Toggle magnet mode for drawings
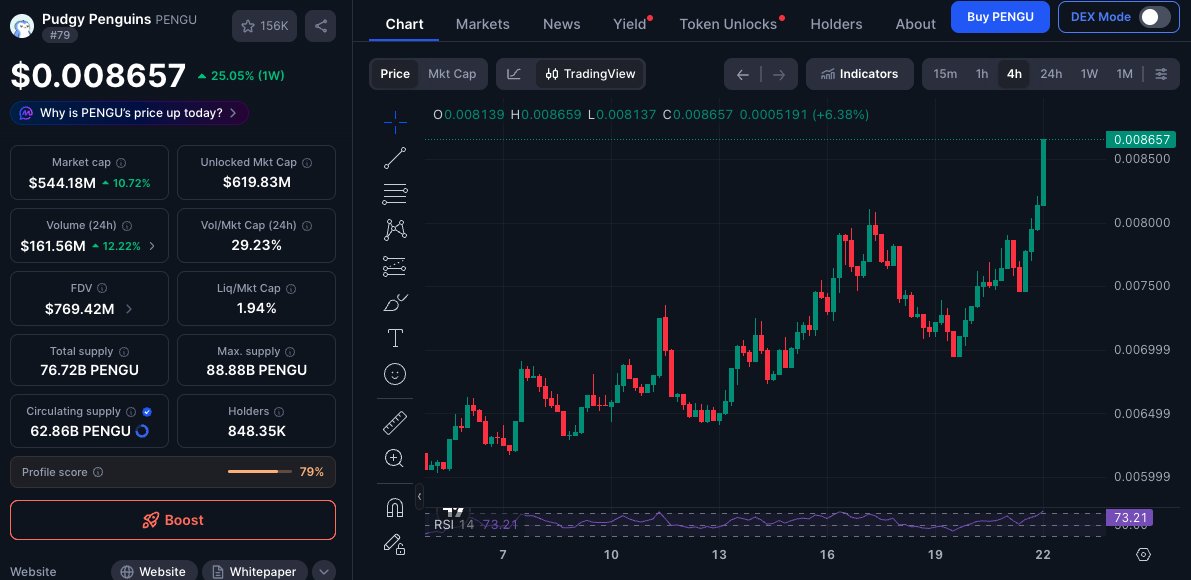This screenshot has width=1191, height=580. (x=395, y=507)
